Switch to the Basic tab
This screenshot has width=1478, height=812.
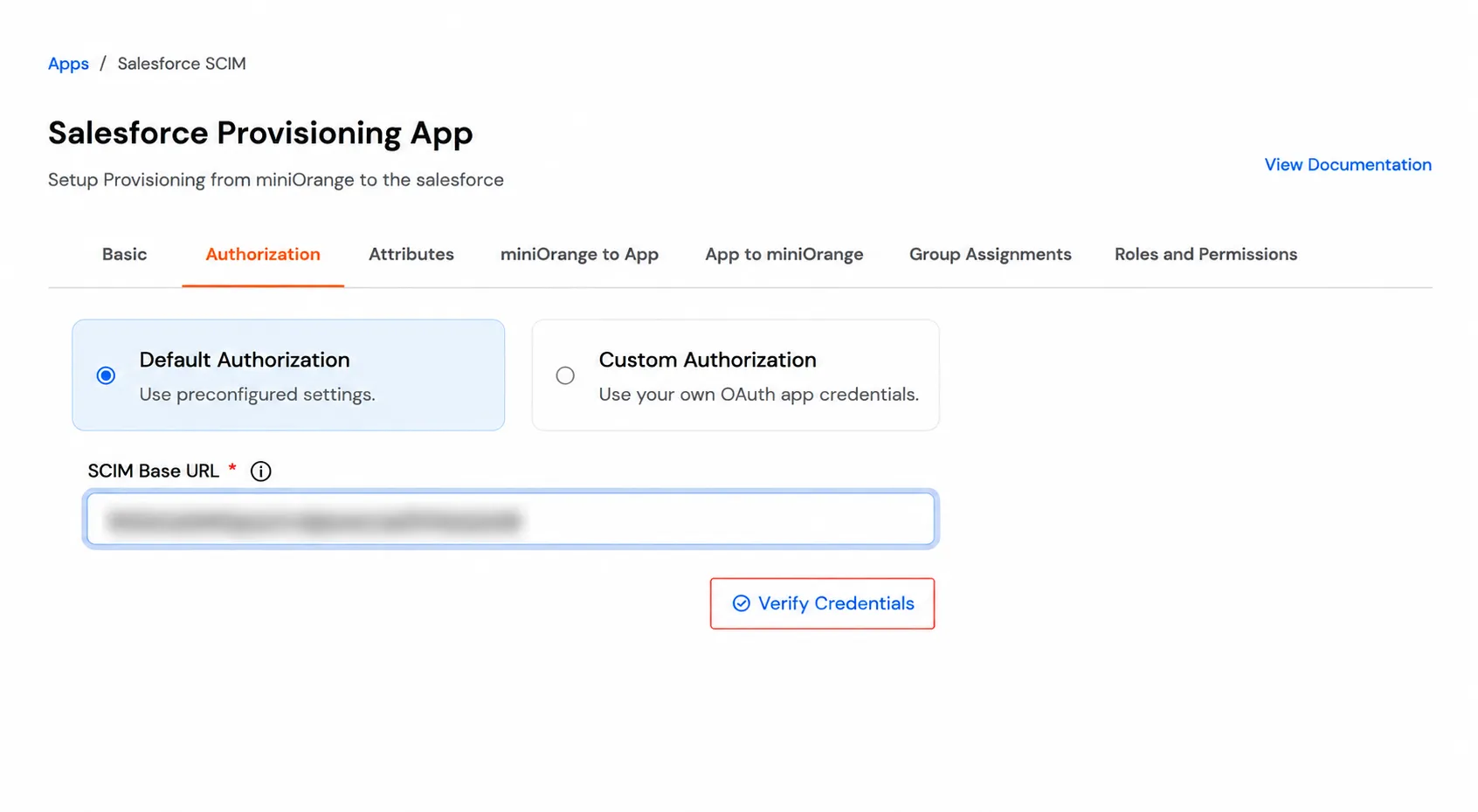pos(124,254)
